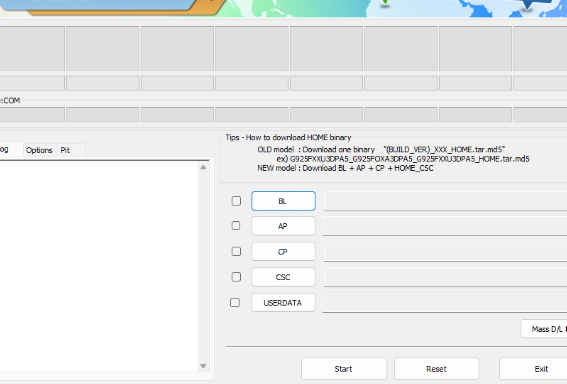Tick the AP checkbox
Screen dimensions: 567x384
pos(236,226)
